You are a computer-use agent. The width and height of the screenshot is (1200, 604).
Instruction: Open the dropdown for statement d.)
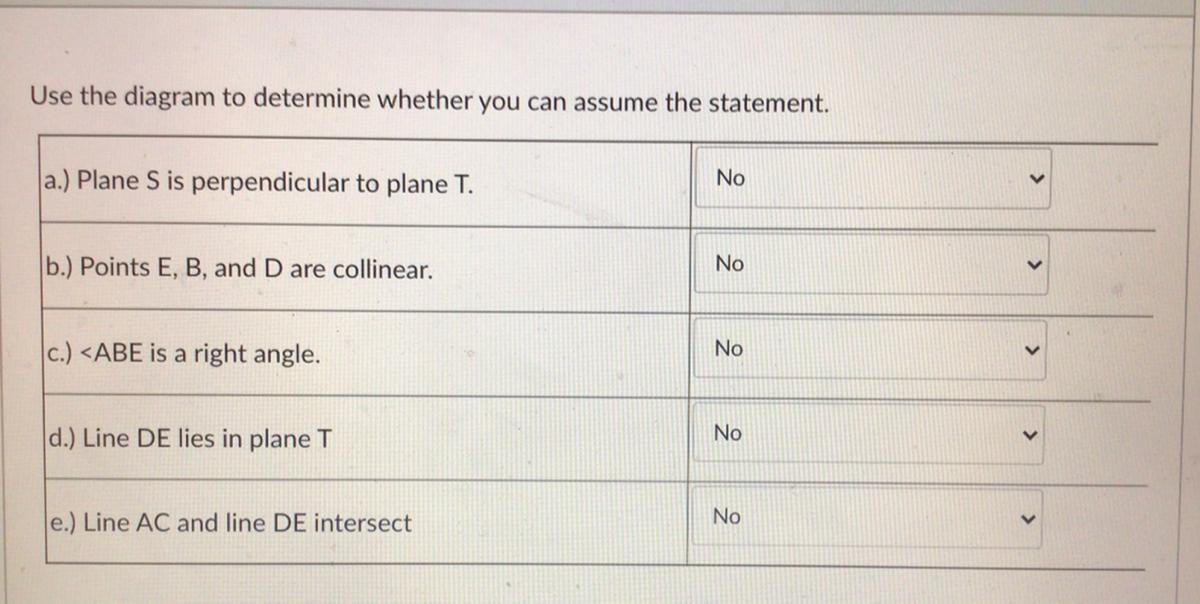[x=870, y=434]
